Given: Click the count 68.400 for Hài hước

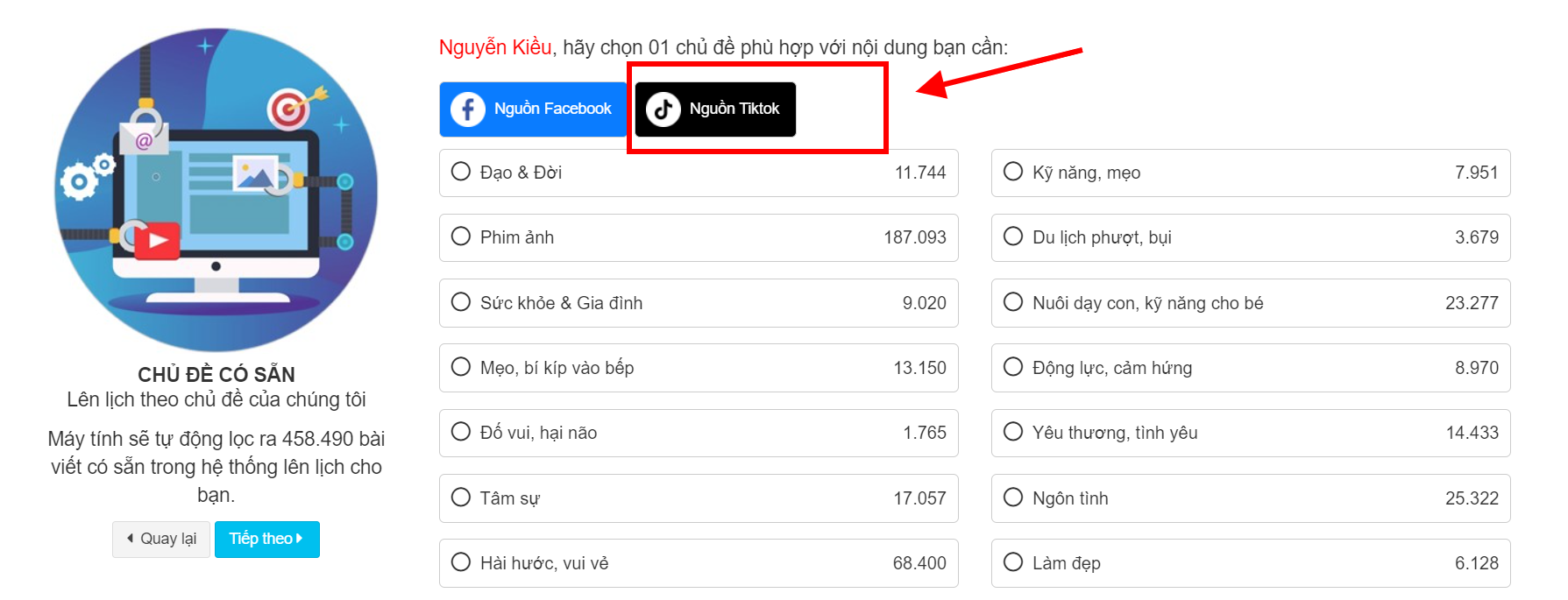Looking at the screenshot, I should pos(919,563).
